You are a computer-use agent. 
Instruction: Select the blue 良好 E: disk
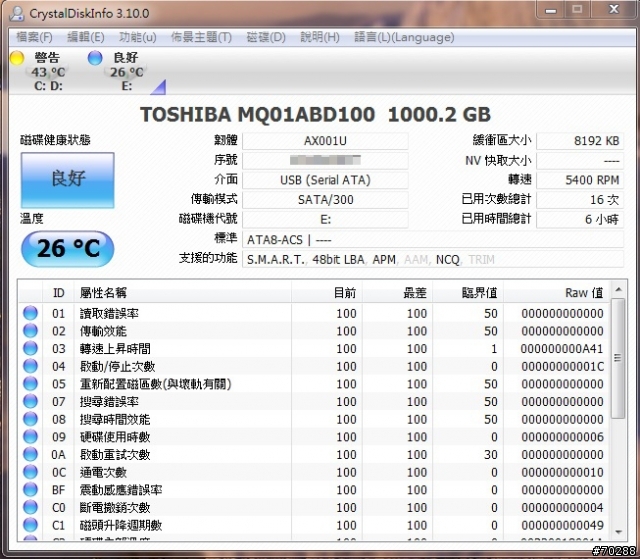(118, 71)
